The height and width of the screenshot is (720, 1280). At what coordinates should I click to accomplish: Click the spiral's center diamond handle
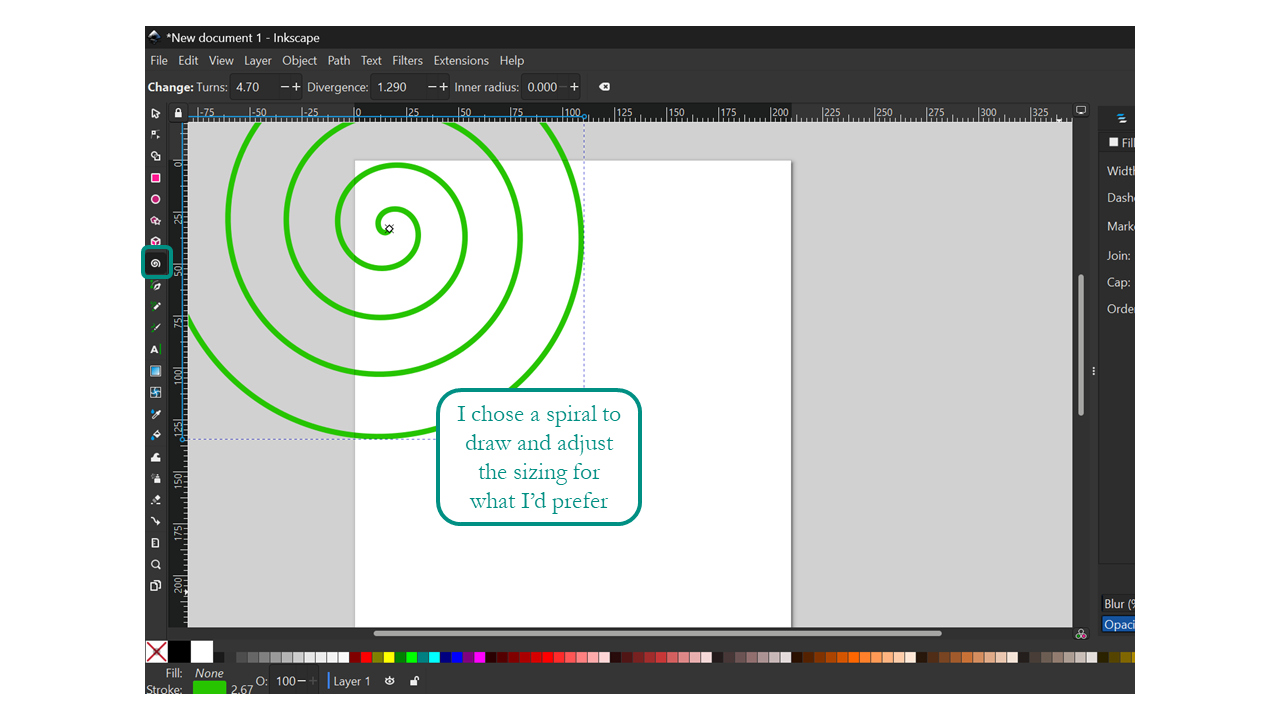pos(389,229)
